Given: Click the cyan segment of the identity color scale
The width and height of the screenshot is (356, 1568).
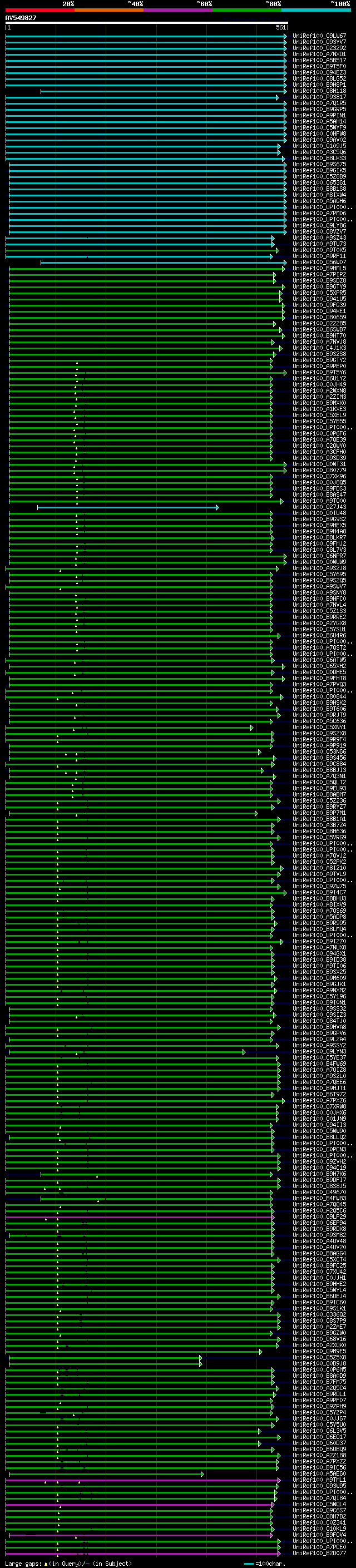Looking at the screenshot, I should pyautogui.click(x=316, y=10).
